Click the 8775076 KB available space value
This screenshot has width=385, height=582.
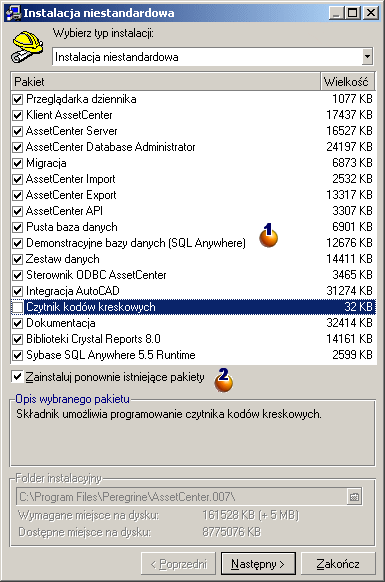(232, 532)
